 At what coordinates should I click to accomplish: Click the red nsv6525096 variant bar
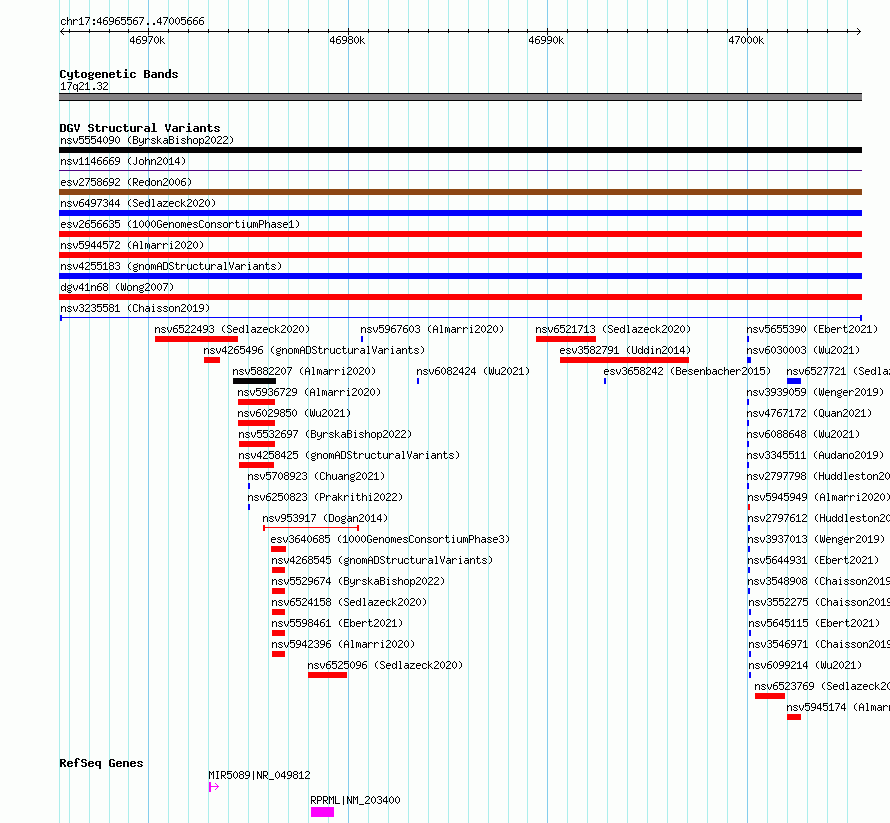point(328,675)
